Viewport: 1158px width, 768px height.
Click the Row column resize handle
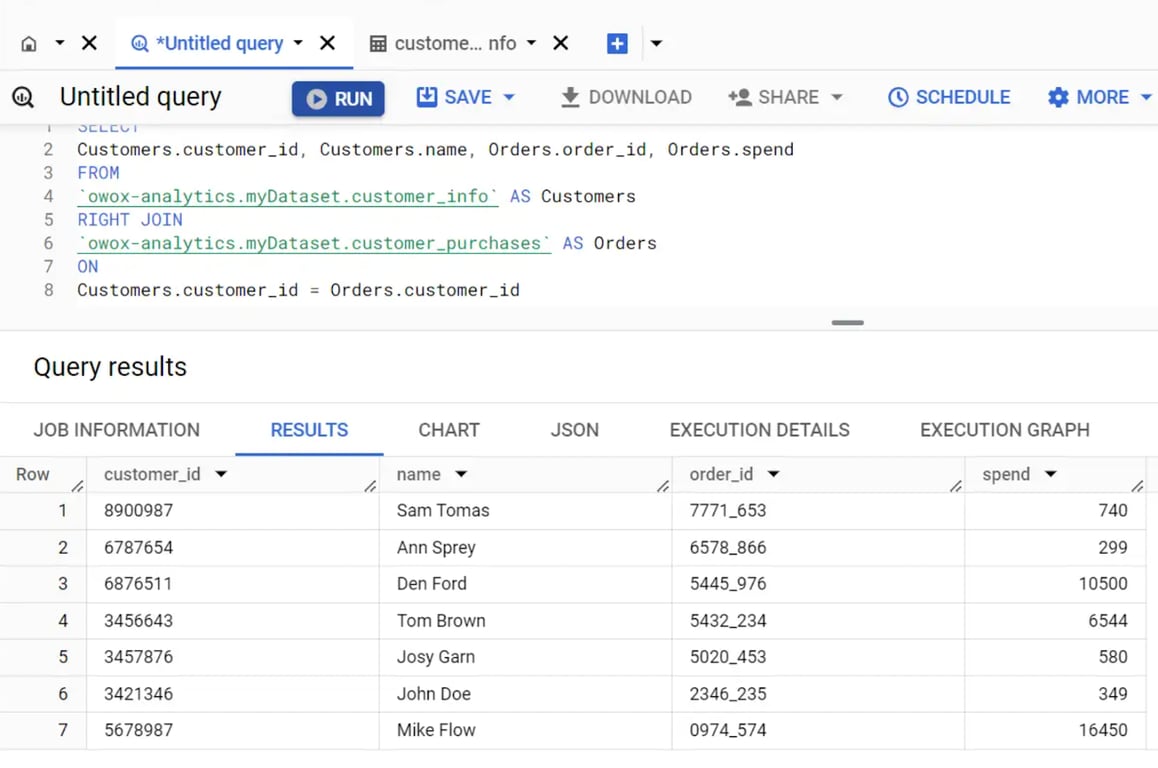(78, 485)
